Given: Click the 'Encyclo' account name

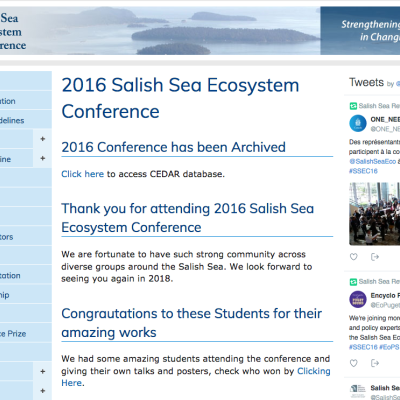Looking at the screenshot, I should (385, 295).
